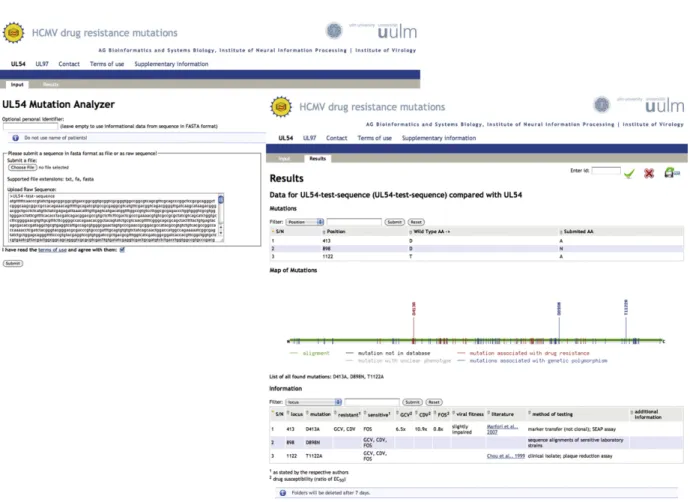Click the Mutations filter text field
The image size is (690, 502).
[354, 222]
